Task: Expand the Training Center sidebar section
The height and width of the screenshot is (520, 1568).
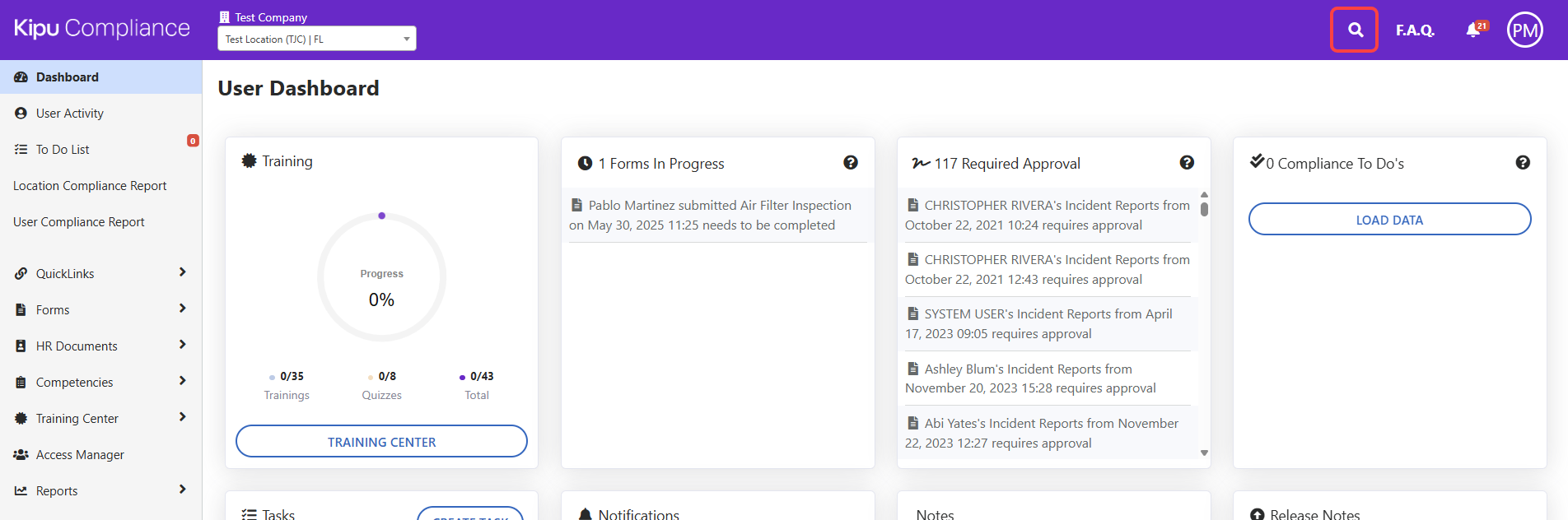Action: tap(100, 419)
